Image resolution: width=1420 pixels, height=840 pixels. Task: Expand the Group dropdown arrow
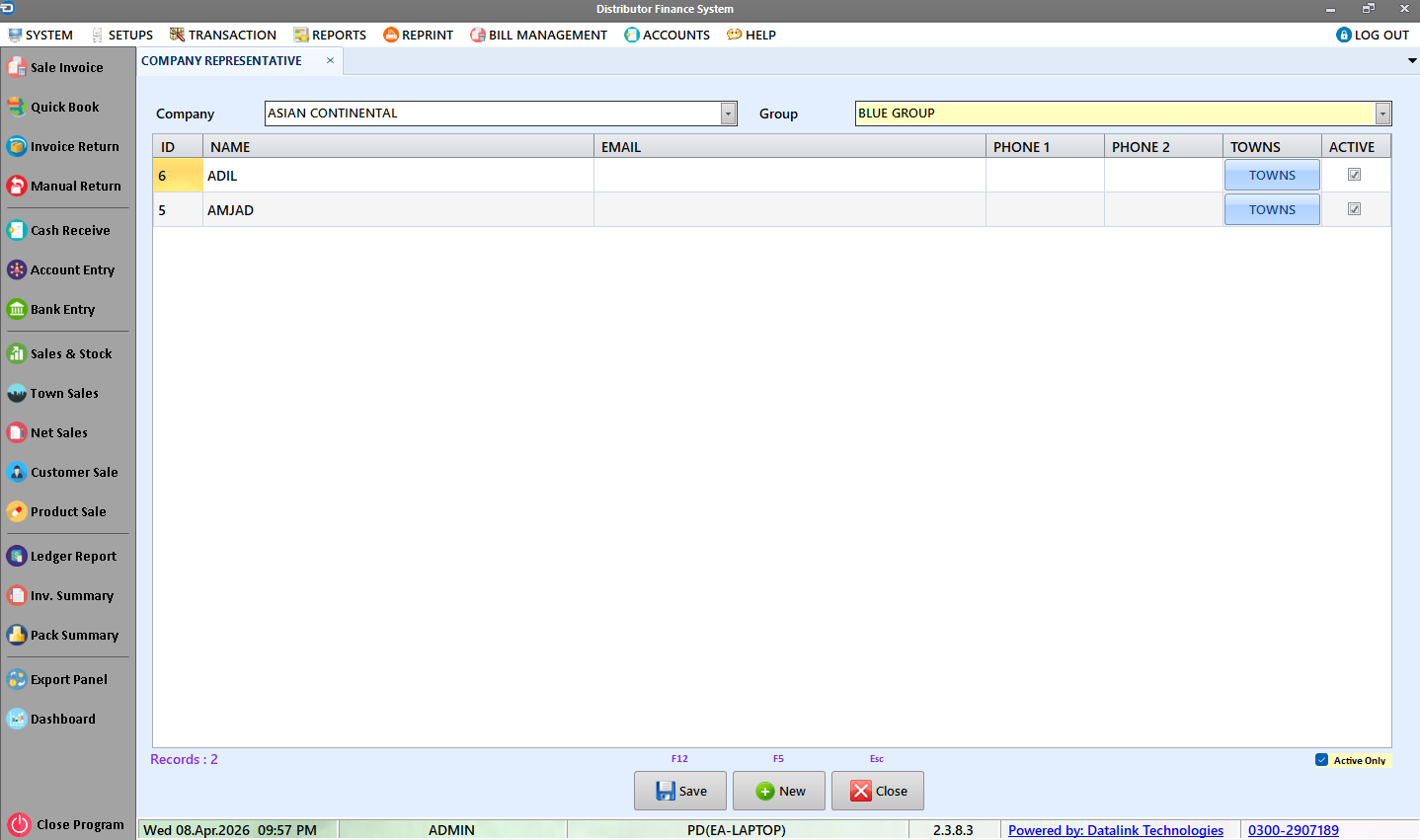[1382, 114]
